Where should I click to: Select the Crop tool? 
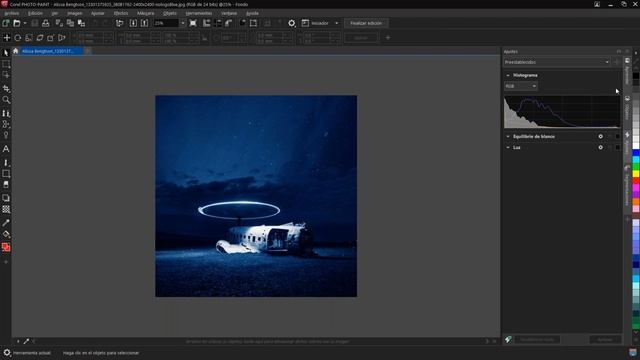[6, 89]
